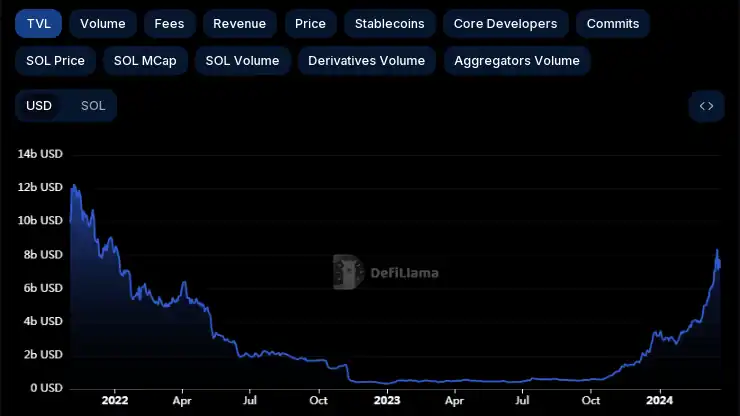Click the 0 USD axis label
Viewport: 740px width, 416px height.
pyautogui.click(x=47, y=388)
